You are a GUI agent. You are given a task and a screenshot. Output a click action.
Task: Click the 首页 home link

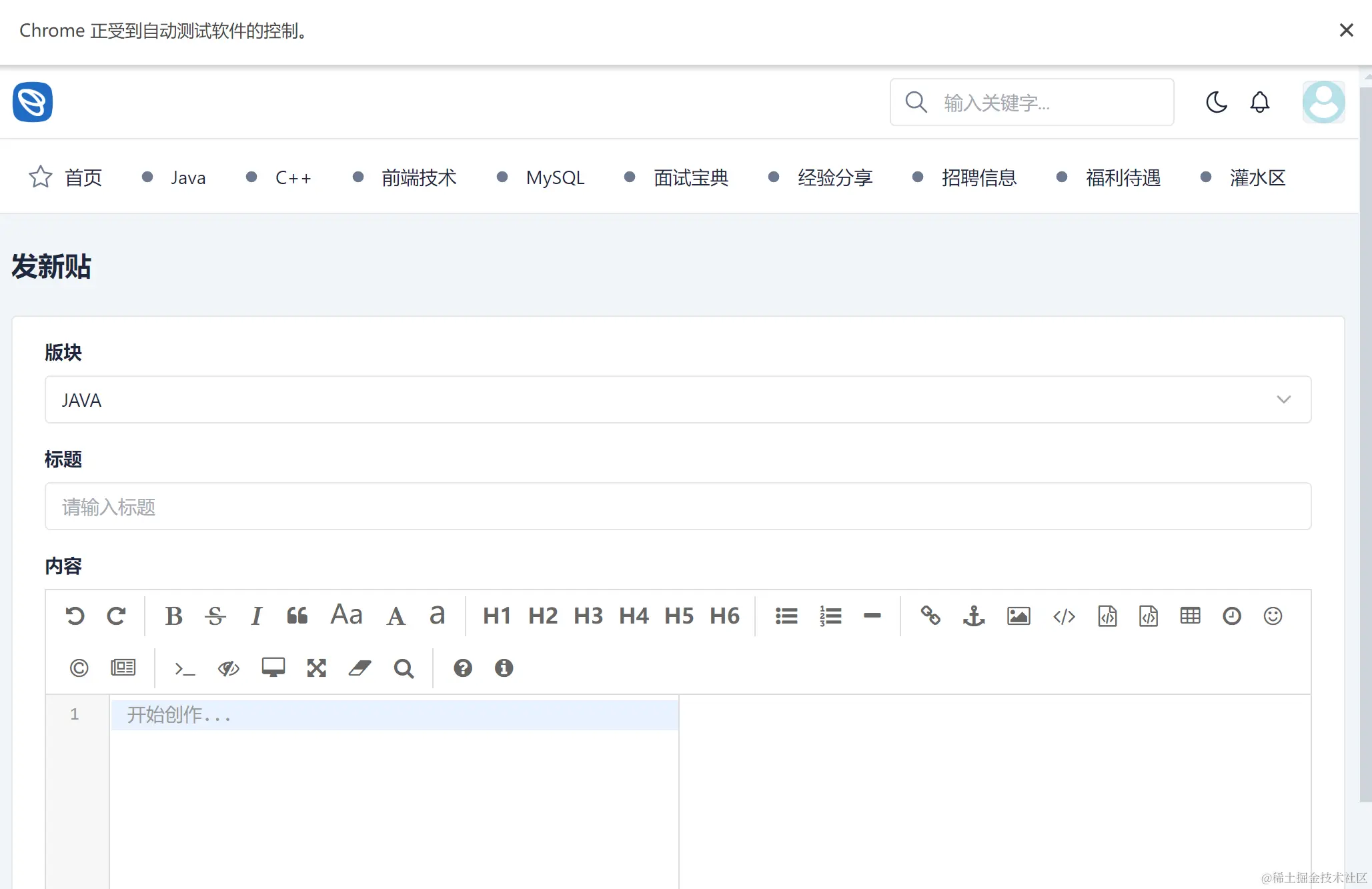(83, 177)
